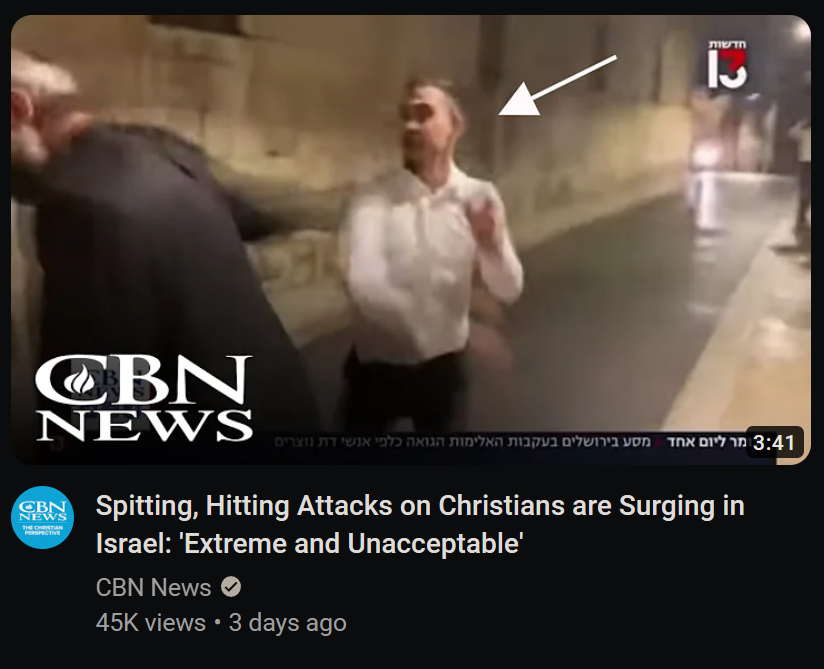The image size is (824, 669).
Task: Click the white arrow overlay in thumbnail
Action: click(x=557, y=85)
